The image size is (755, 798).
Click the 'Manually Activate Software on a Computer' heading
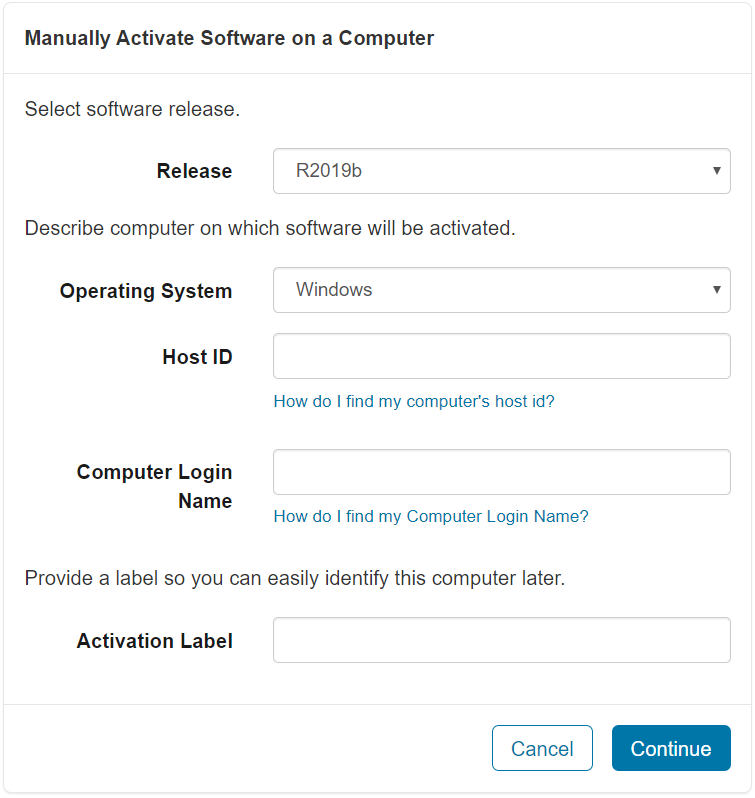click(229, 38)
